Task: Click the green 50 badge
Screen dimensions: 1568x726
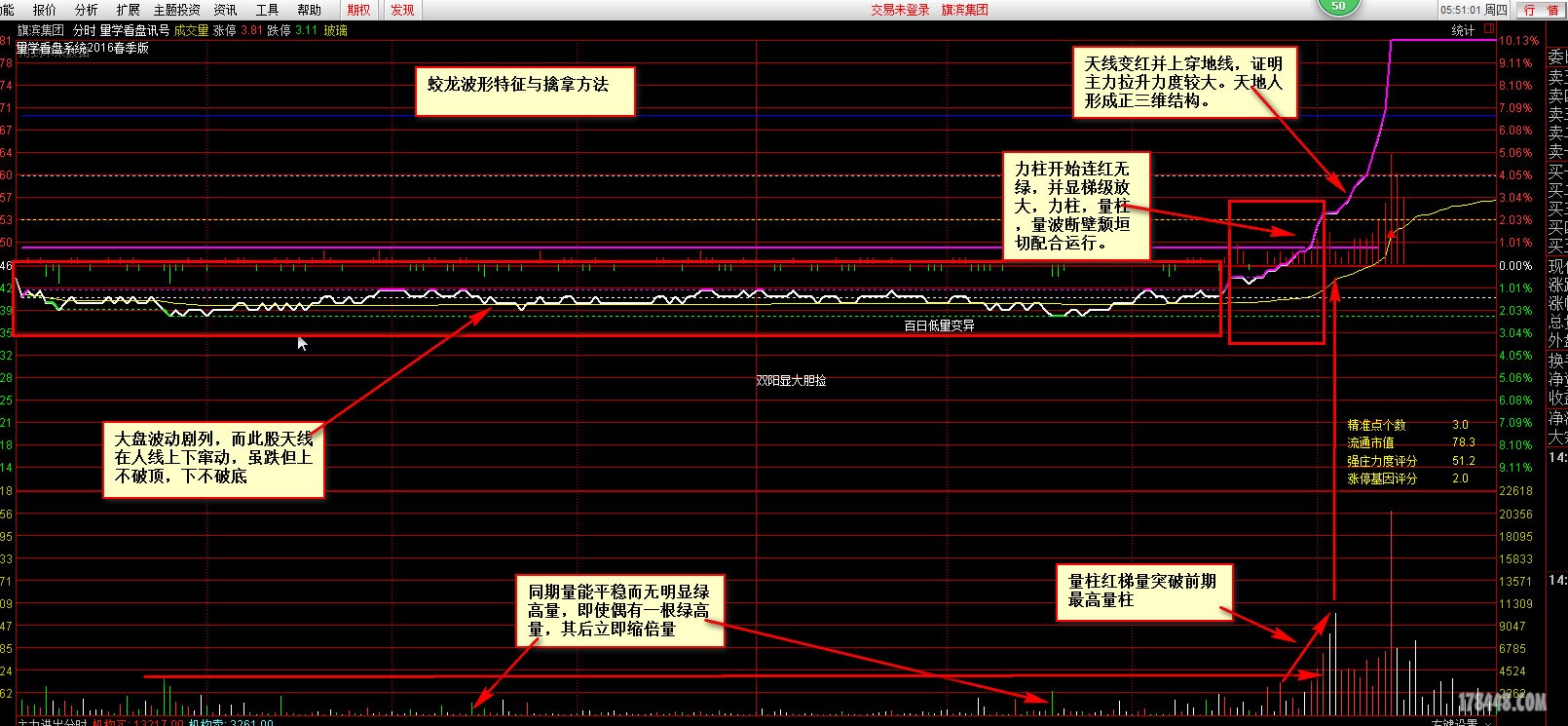Action: coord(1338,6)
